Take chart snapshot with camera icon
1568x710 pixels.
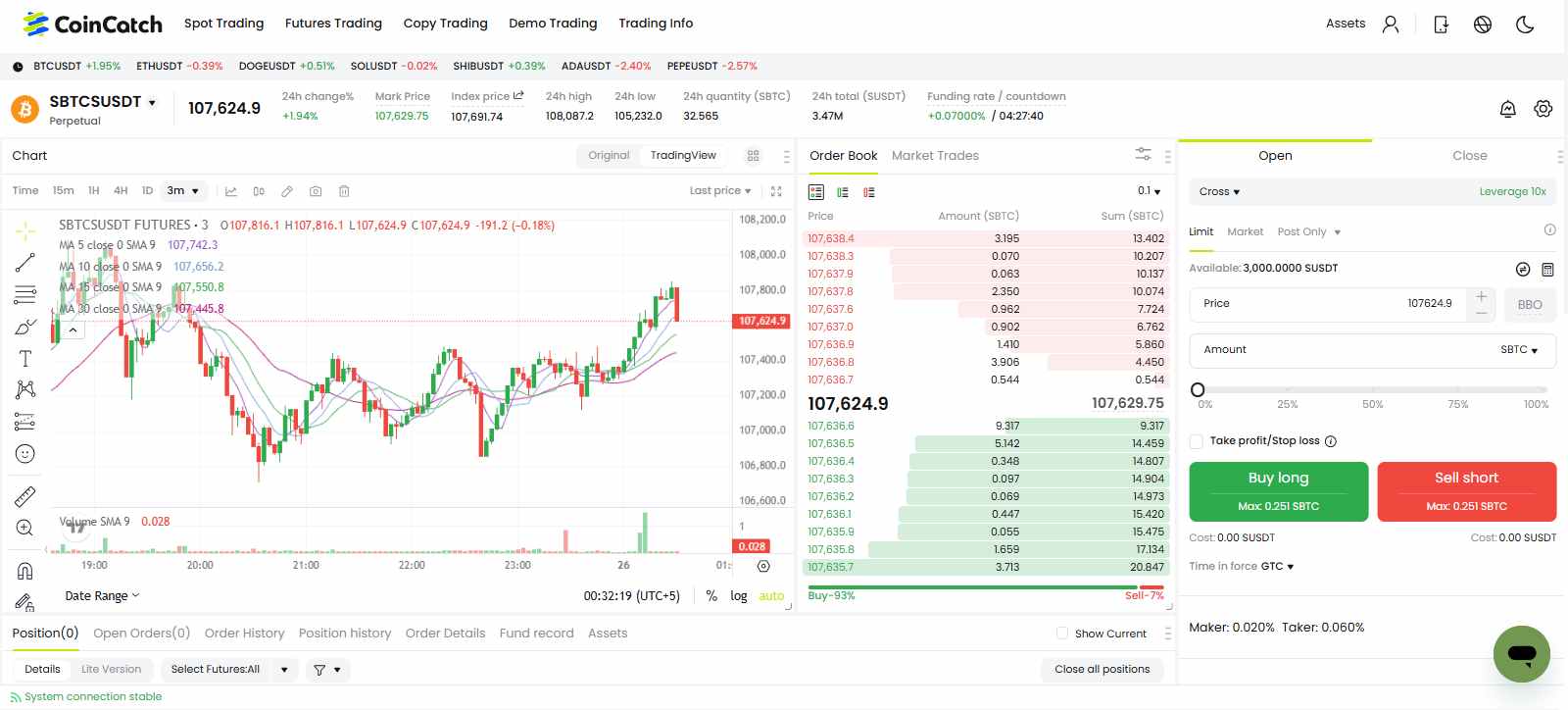(x=316, y=191)
